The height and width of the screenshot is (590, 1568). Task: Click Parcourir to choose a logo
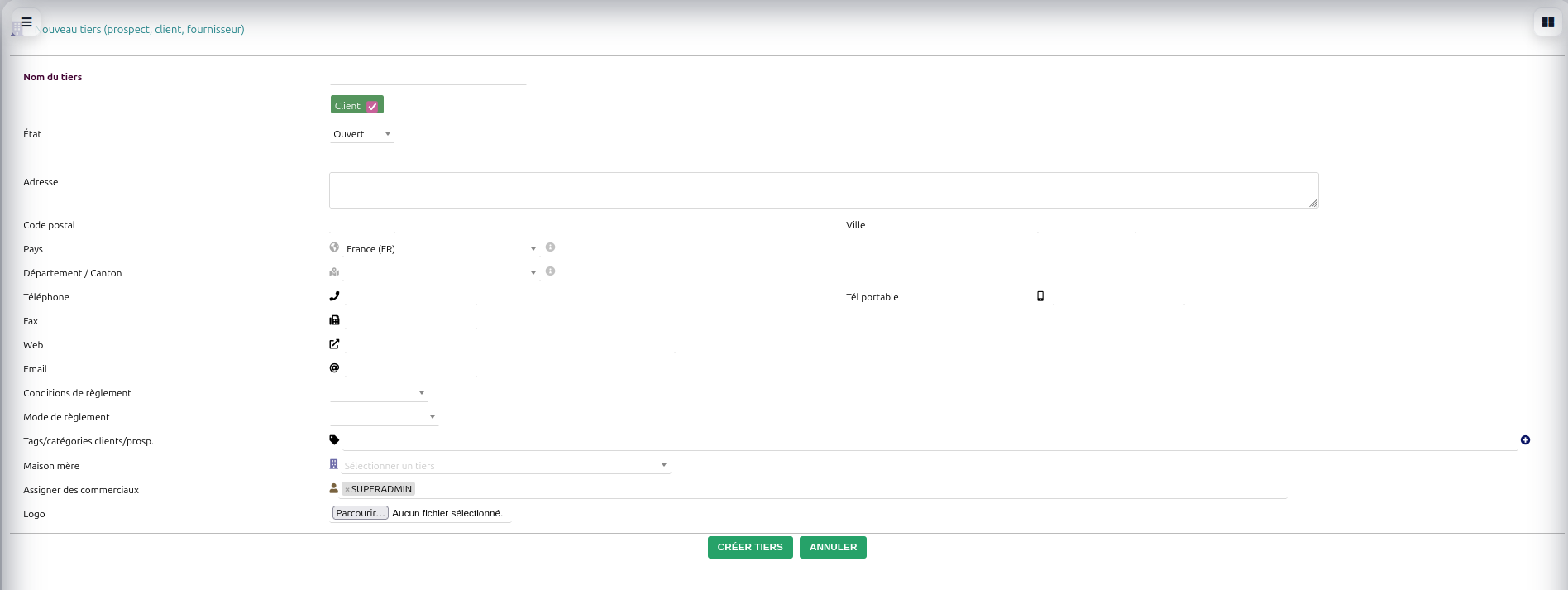pos(361,513)
